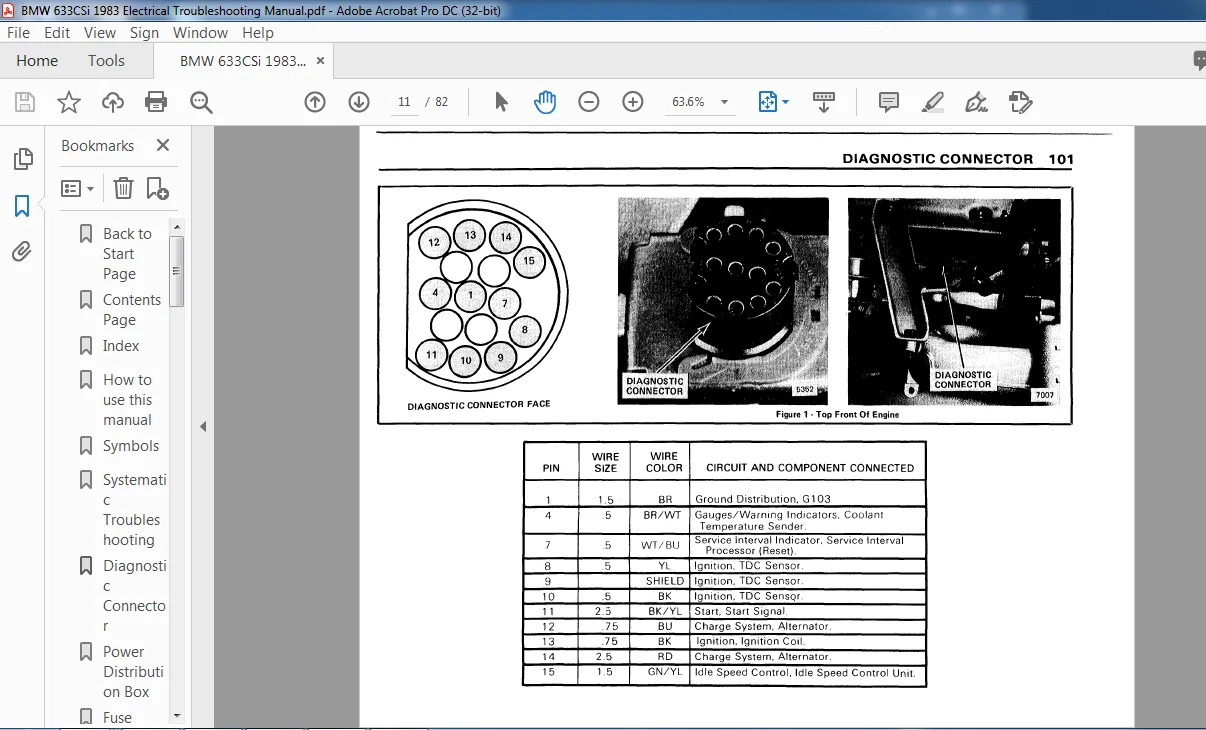
Task: Open the View menu
Action: 100,32
